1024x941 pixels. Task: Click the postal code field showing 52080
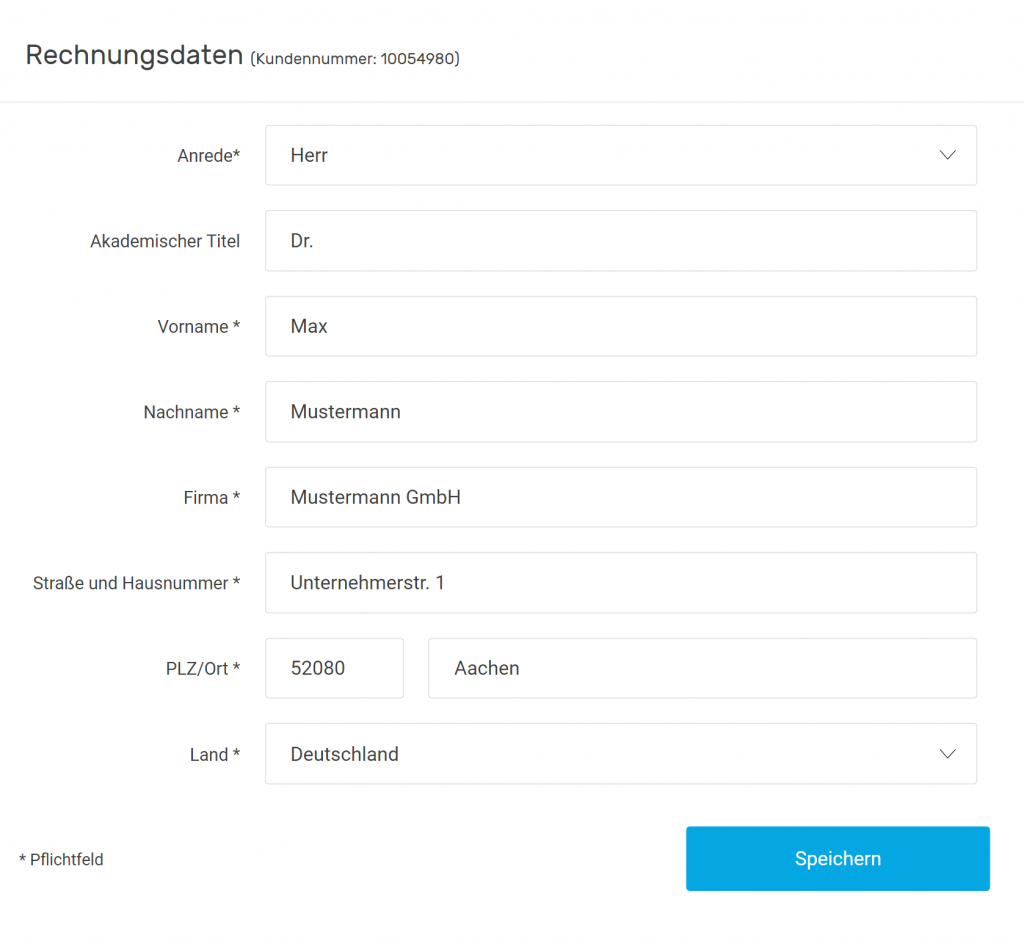pos(334,668)
